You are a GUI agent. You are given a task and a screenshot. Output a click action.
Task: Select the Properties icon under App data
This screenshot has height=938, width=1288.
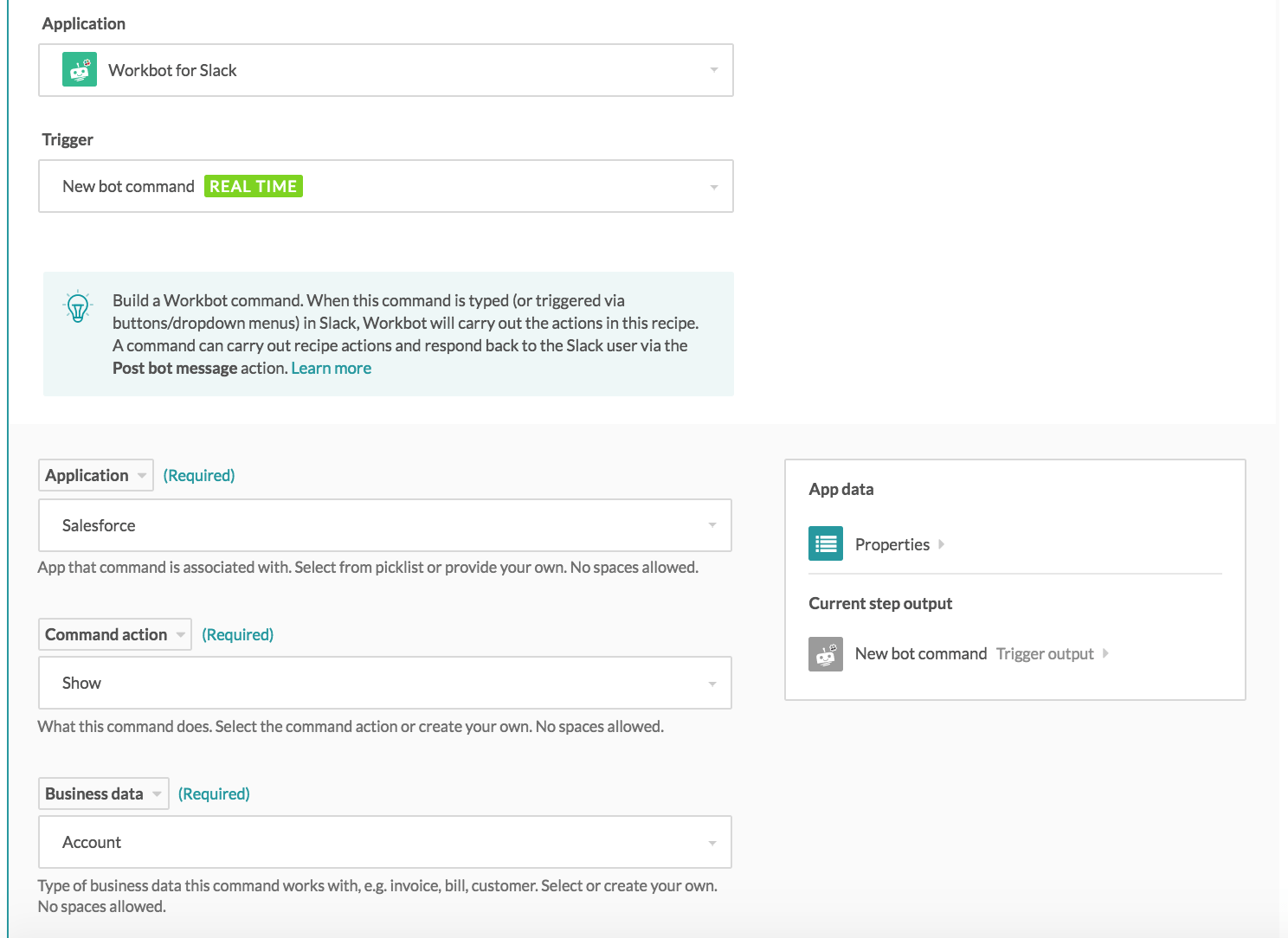pyautogui.click(x=825, y=543)
